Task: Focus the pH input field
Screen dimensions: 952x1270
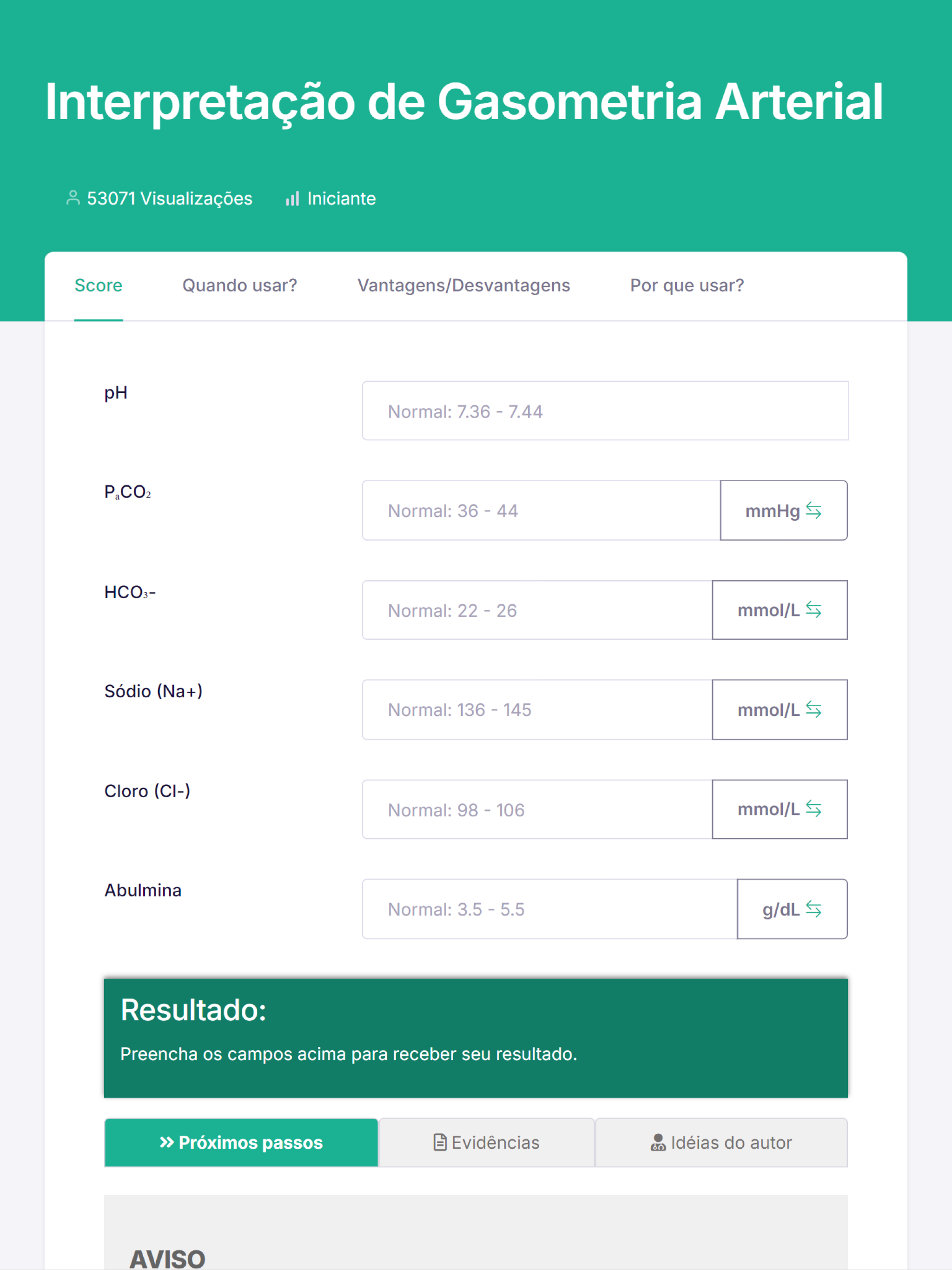Action: tap(605, 411)
